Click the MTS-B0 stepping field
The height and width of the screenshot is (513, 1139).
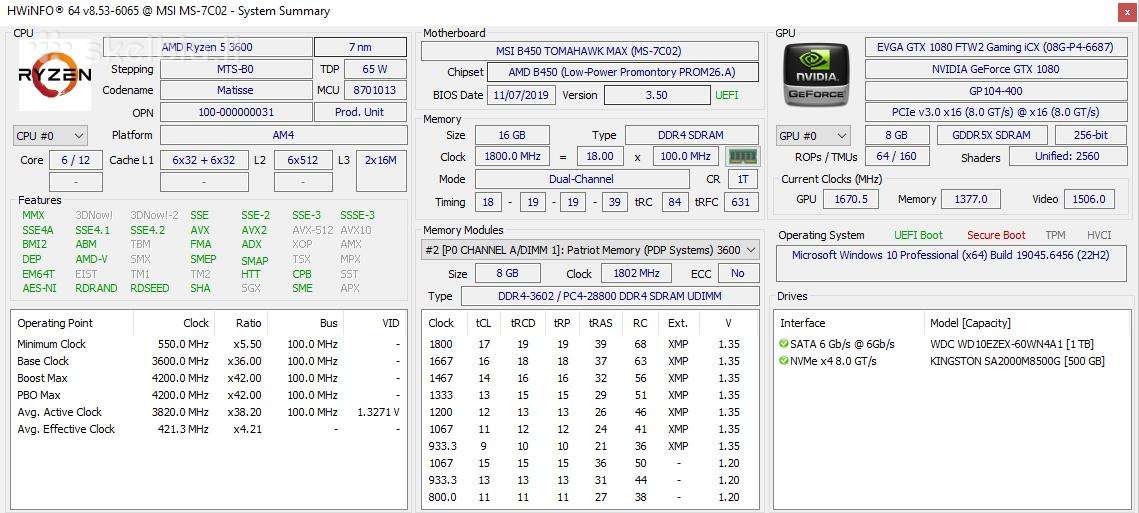236,70
